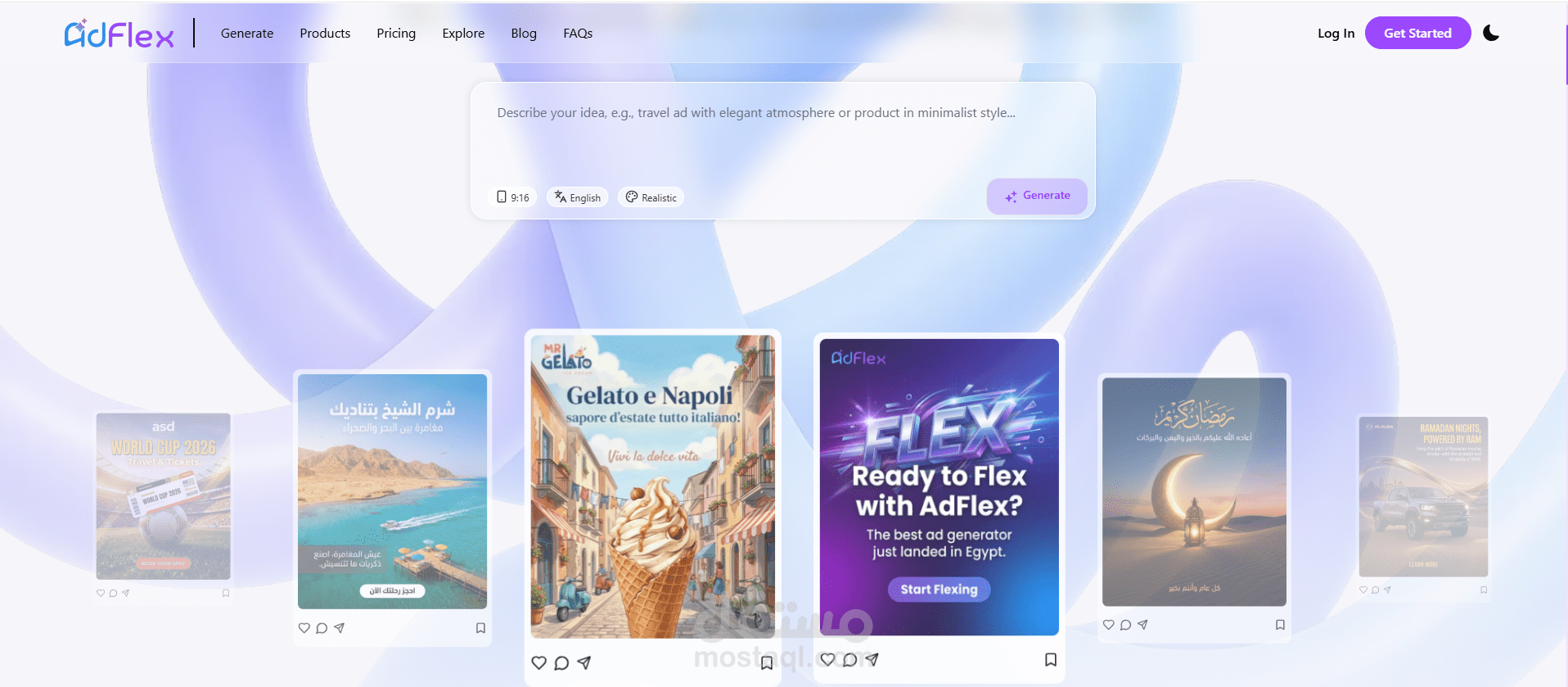Bookmark the Ready to Flex ad
1568x687 pixels.
click(x=1051, y=659)
